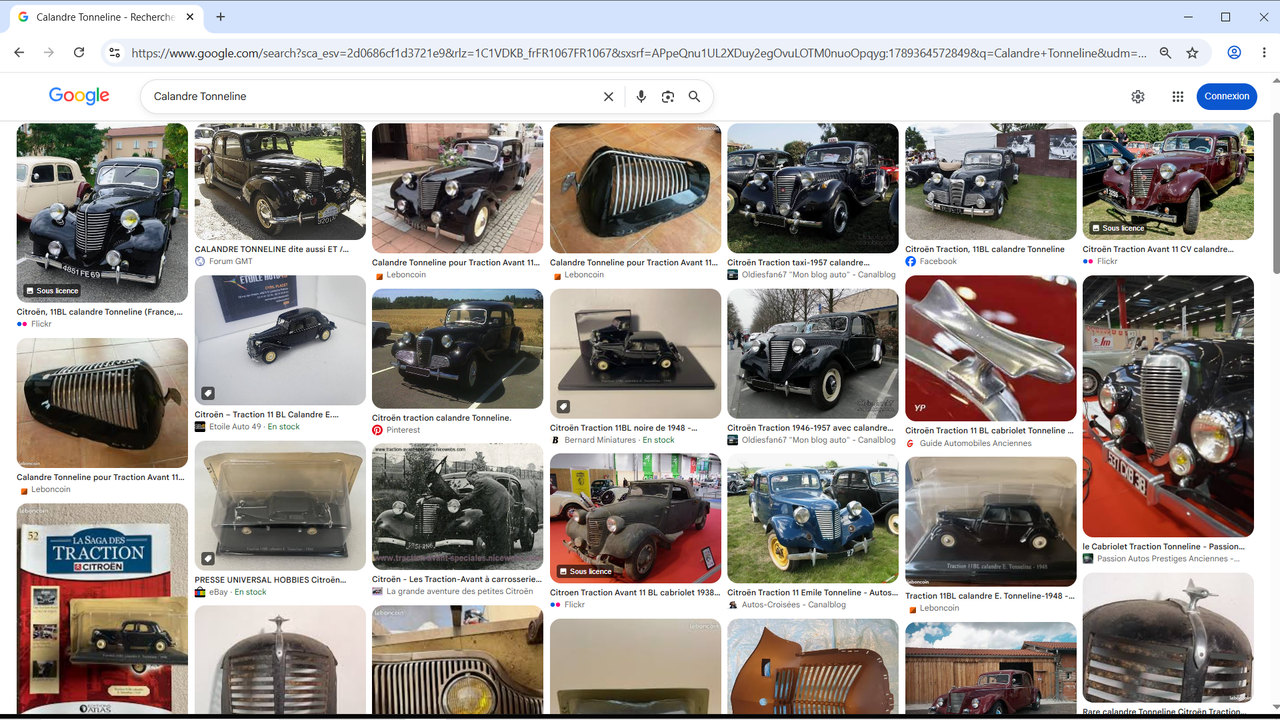
Task: Click 'Citroën Traction Avant 11 BL cabriolet 1938...' caption
Action: click(635, 593)
